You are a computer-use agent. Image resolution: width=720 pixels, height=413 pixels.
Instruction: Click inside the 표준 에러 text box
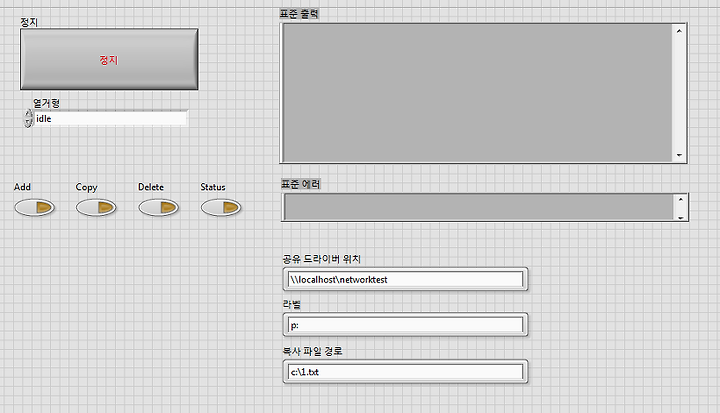click(479, 207)
